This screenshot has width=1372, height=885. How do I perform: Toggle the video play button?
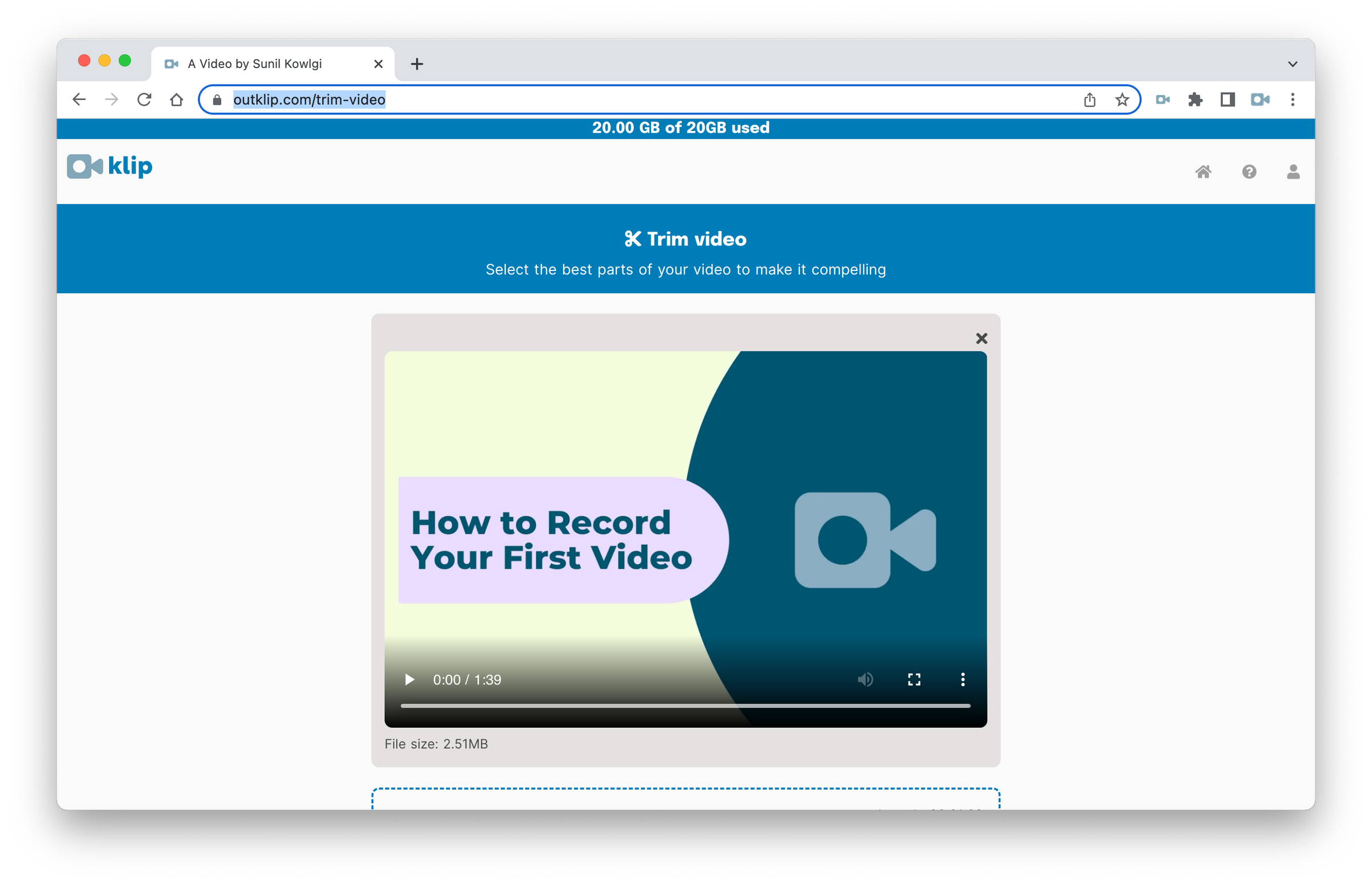tap(410, 680)
